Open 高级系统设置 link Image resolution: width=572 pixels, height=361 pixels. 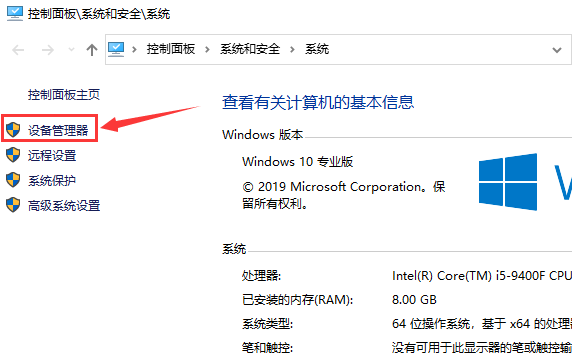coord(64,206)
